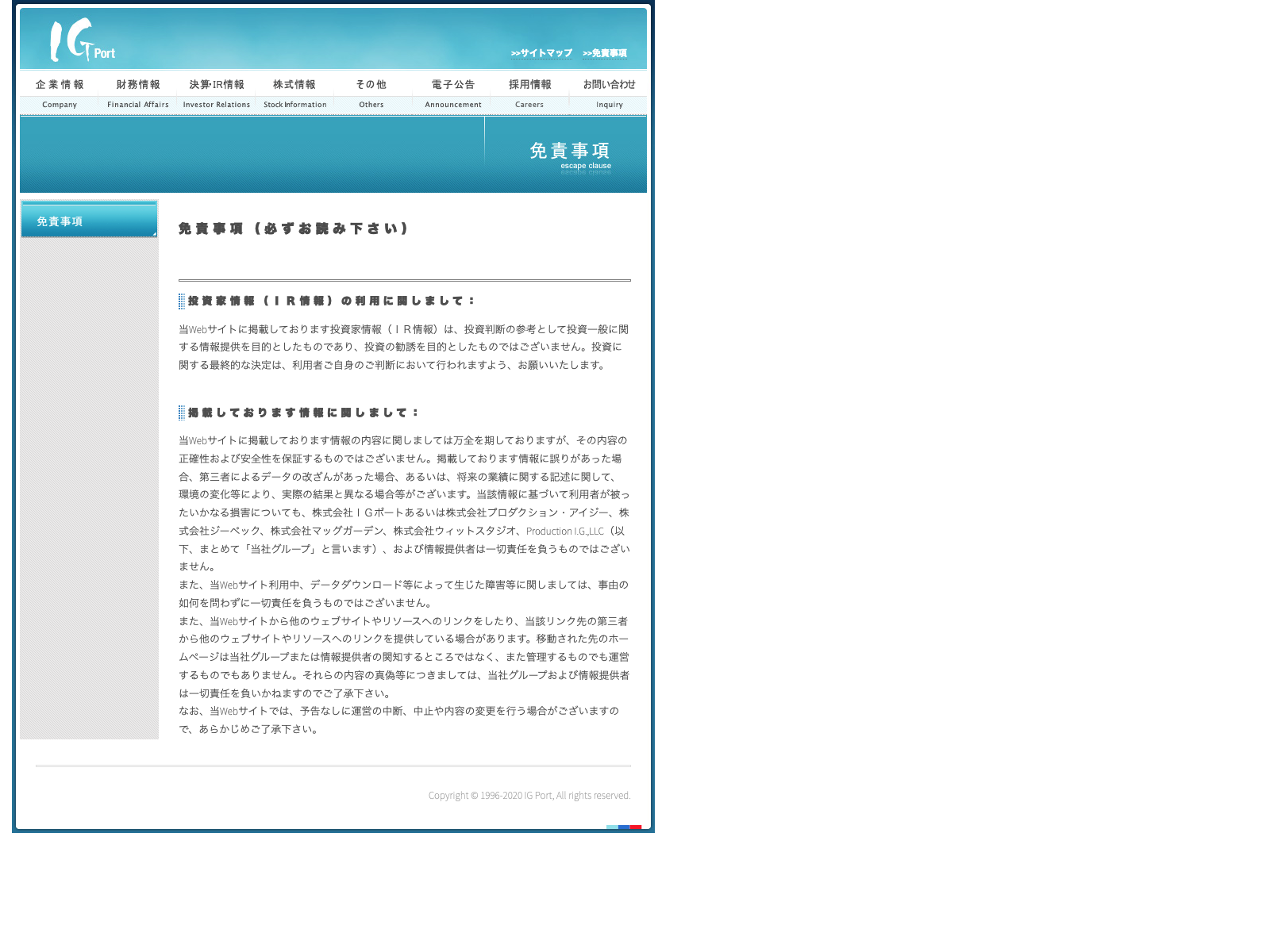
Task: Open the 企業情報 Company menu
Action: coord(60,93)
